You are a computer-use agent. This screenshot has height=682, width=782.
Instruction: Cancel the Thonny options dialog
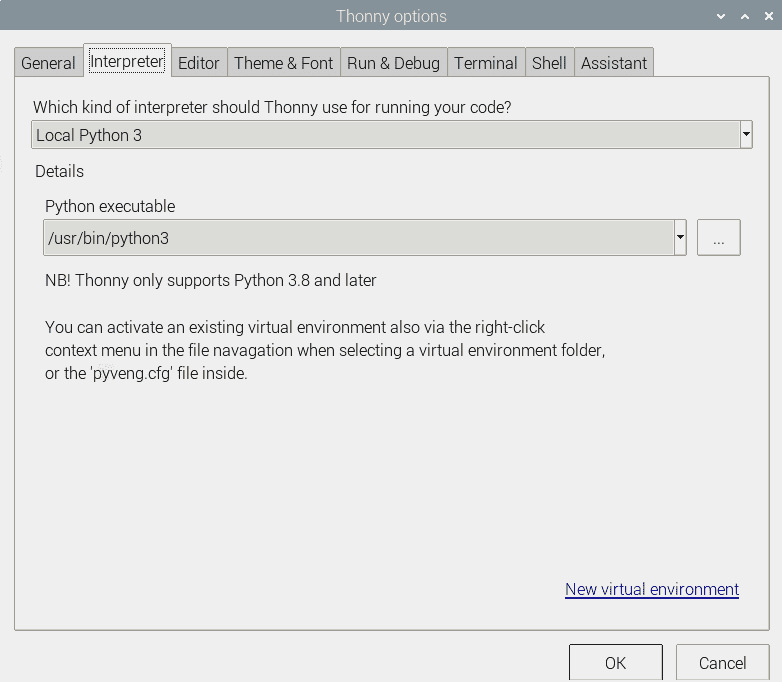point(722,663)
